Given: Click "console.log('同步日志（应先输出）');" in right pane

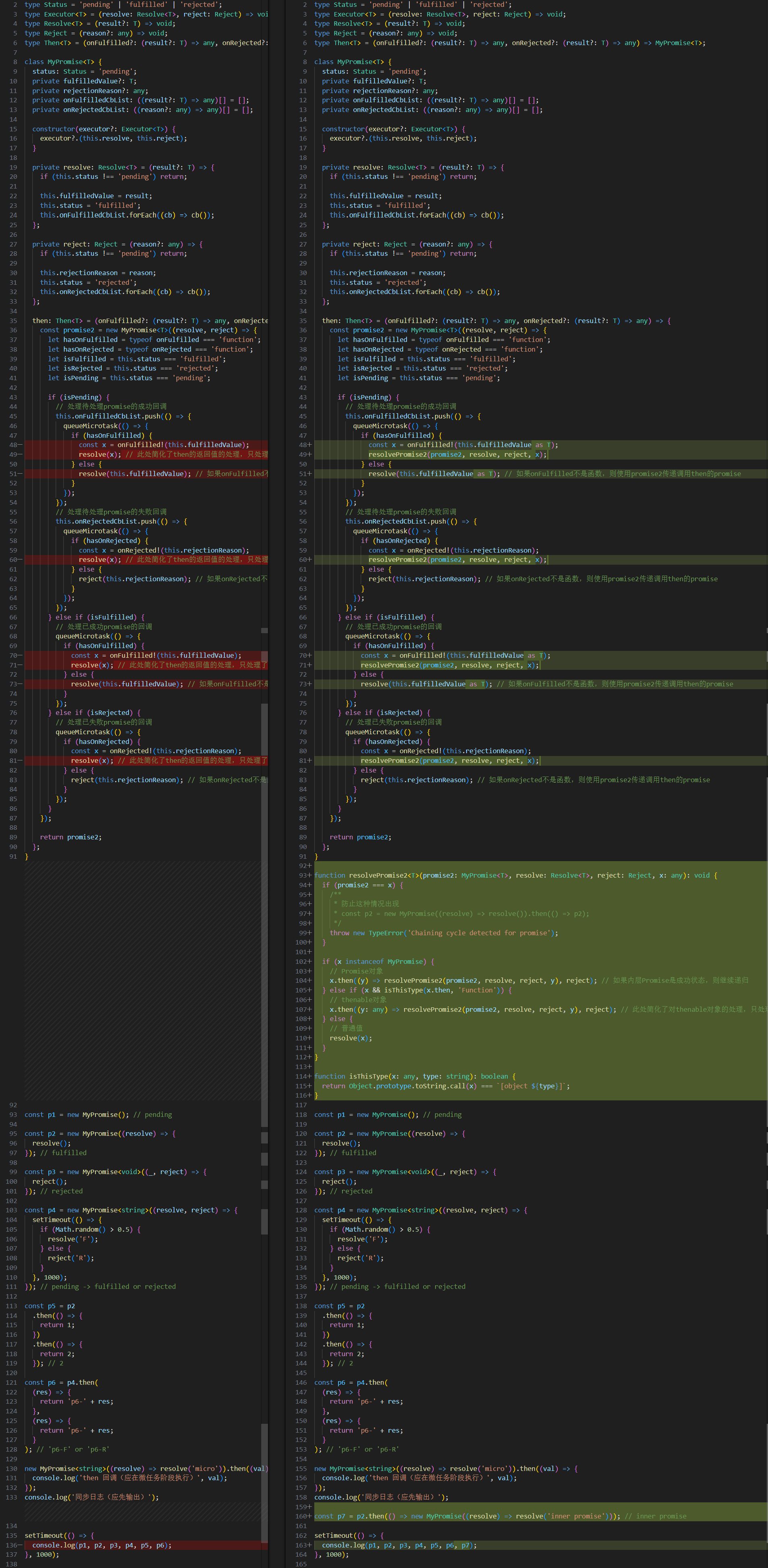Looking at the screenshot, I should tap(381, 1497).
